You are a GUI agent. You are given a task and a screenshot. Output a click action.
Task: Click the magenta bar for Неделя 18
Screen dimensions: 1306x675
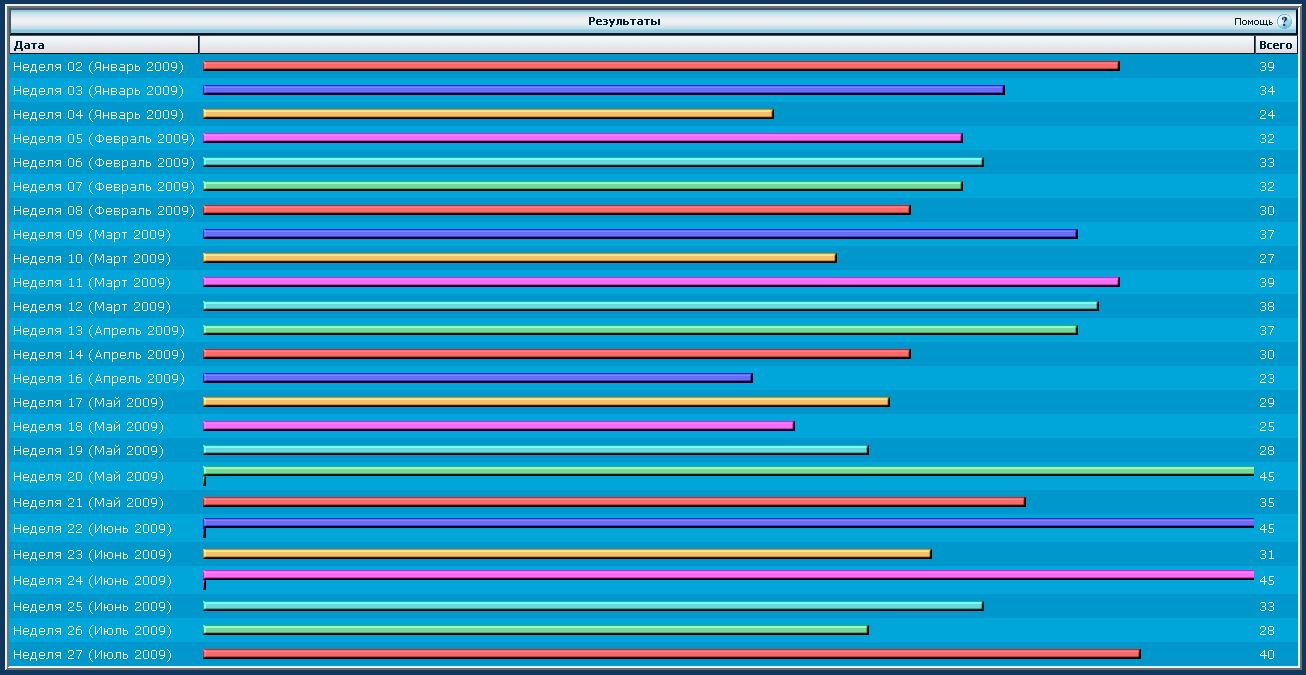tap(498, 426)
